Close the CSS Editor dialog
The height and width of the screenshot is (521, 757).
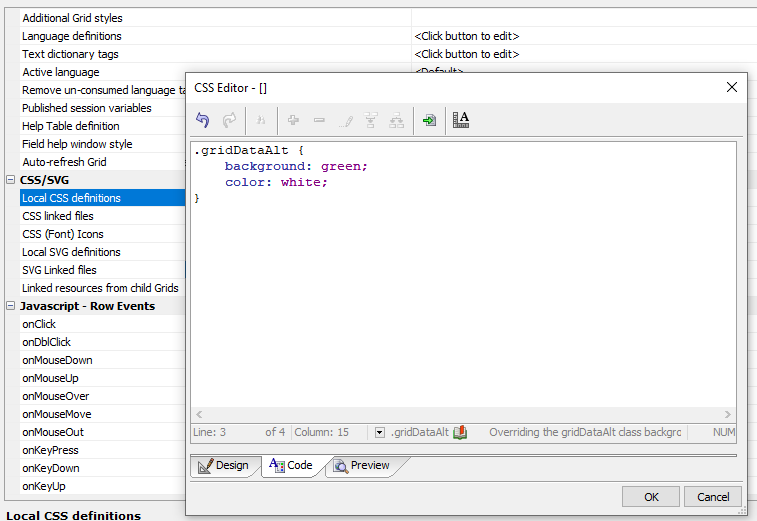pyautogui.click(x=731, y=87)
